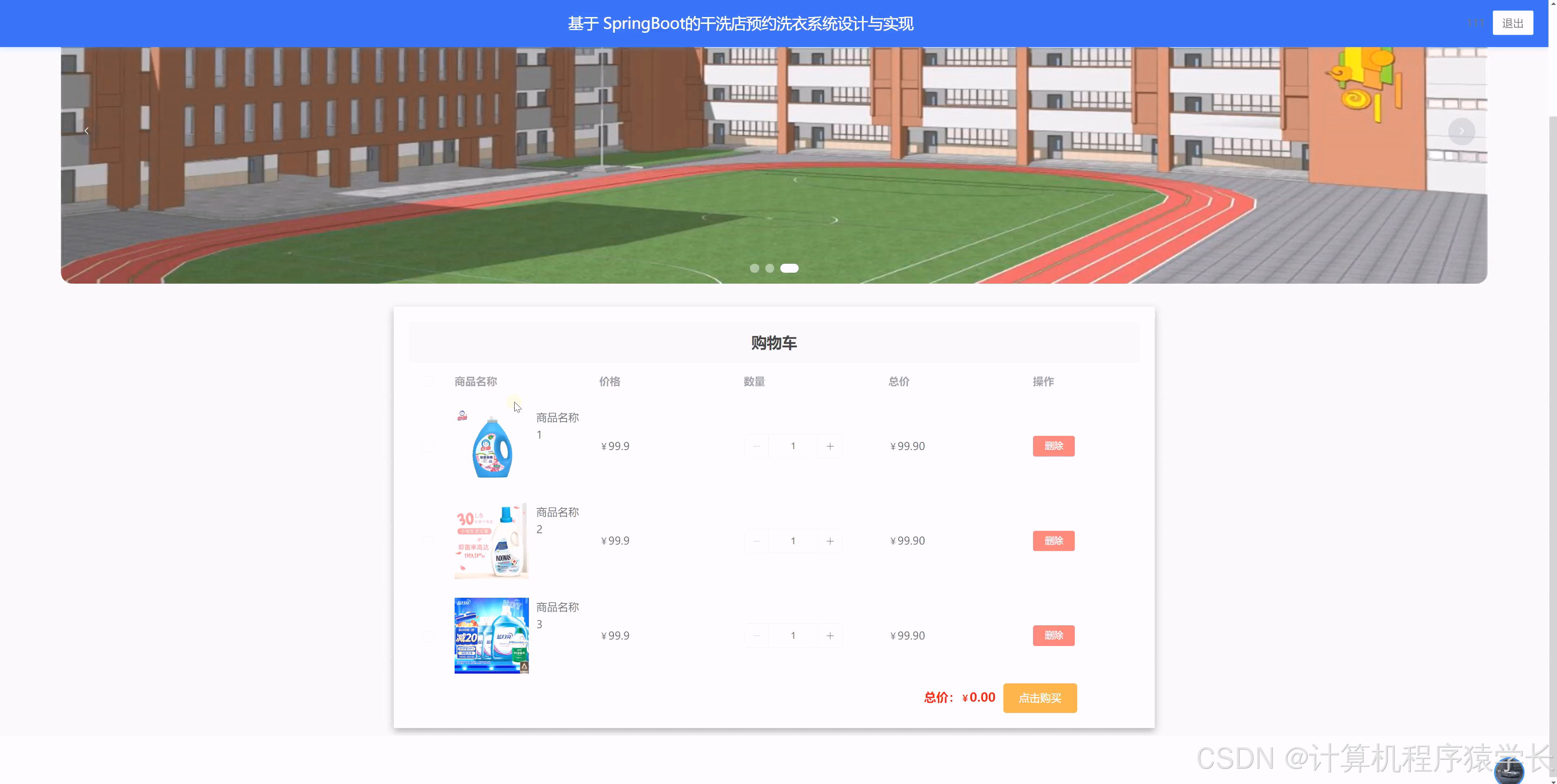Click the quantity input field of 商品名称1
The image size is (1557, 784).
(792, 446)
